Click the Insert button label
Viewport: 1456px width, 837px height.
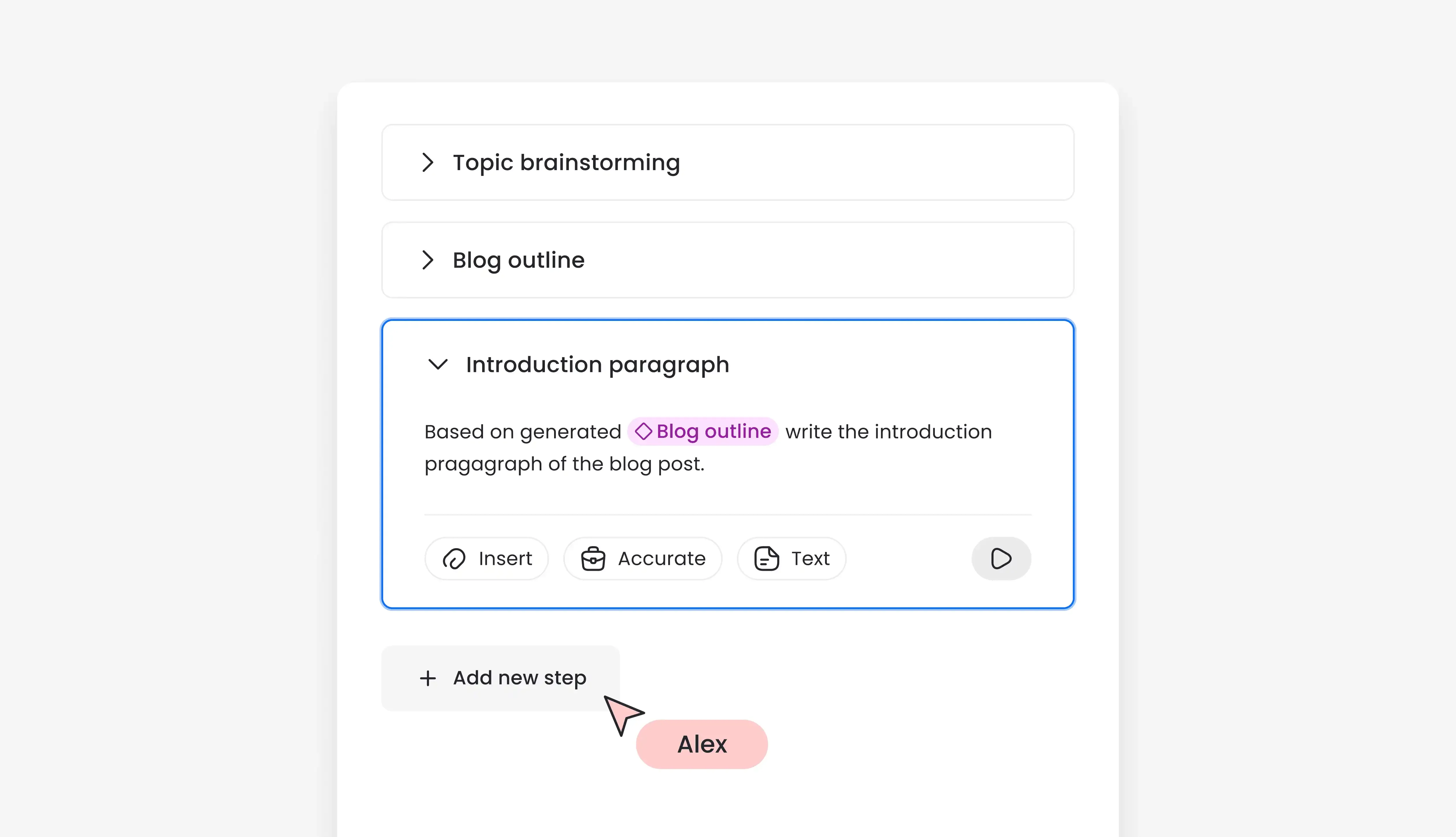(505, 559)
